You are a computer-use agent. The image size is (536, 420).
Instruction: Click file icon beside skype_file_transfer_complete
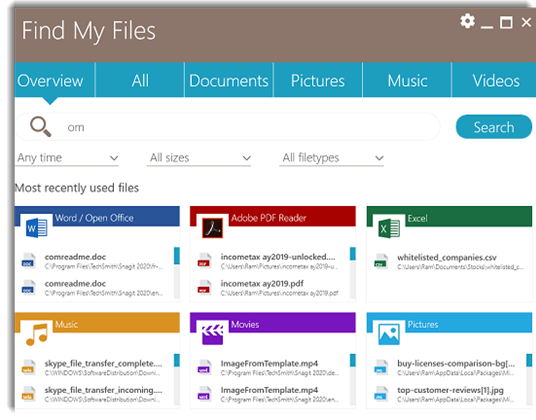(28, 367)
